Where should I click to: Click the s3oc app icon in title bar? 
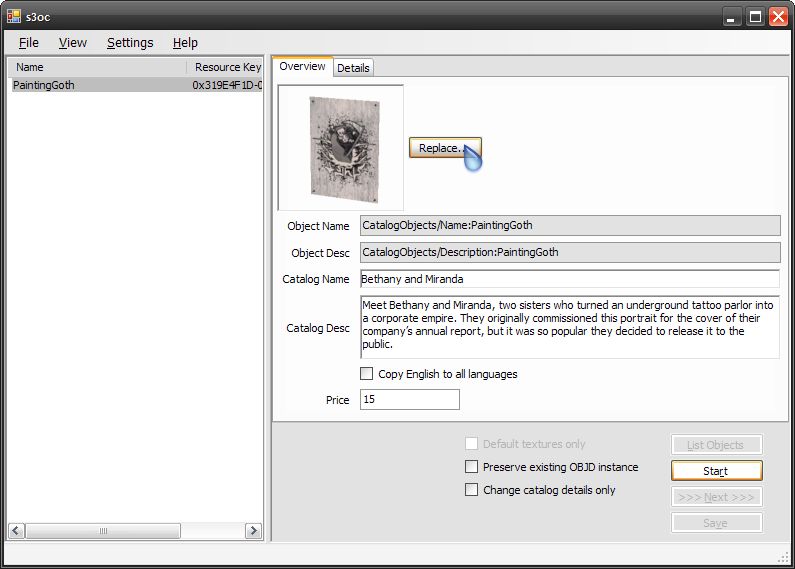click(x=14, y=16)
